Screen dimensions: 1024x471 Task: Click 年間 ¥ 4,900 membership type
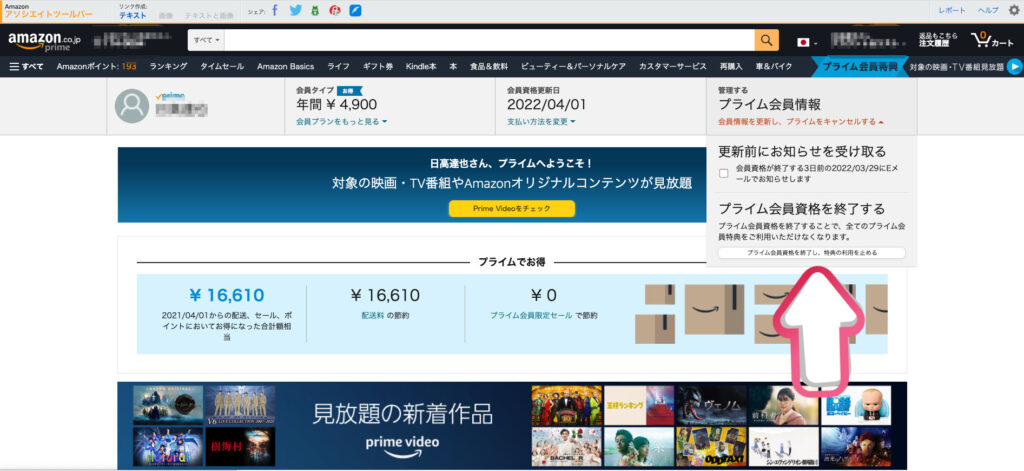coord(336,105)
